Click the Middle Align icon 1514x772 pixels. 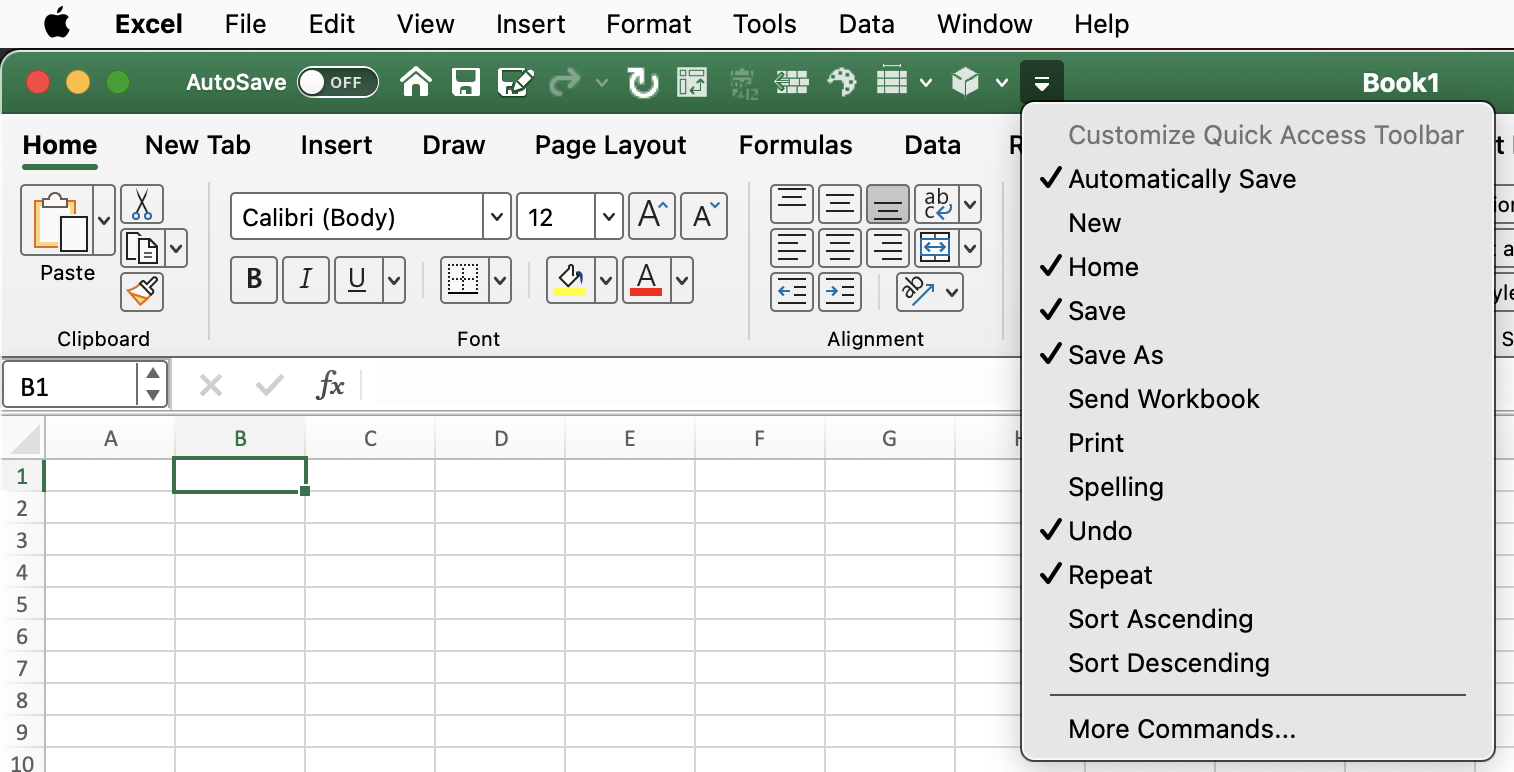coord(840,204)
